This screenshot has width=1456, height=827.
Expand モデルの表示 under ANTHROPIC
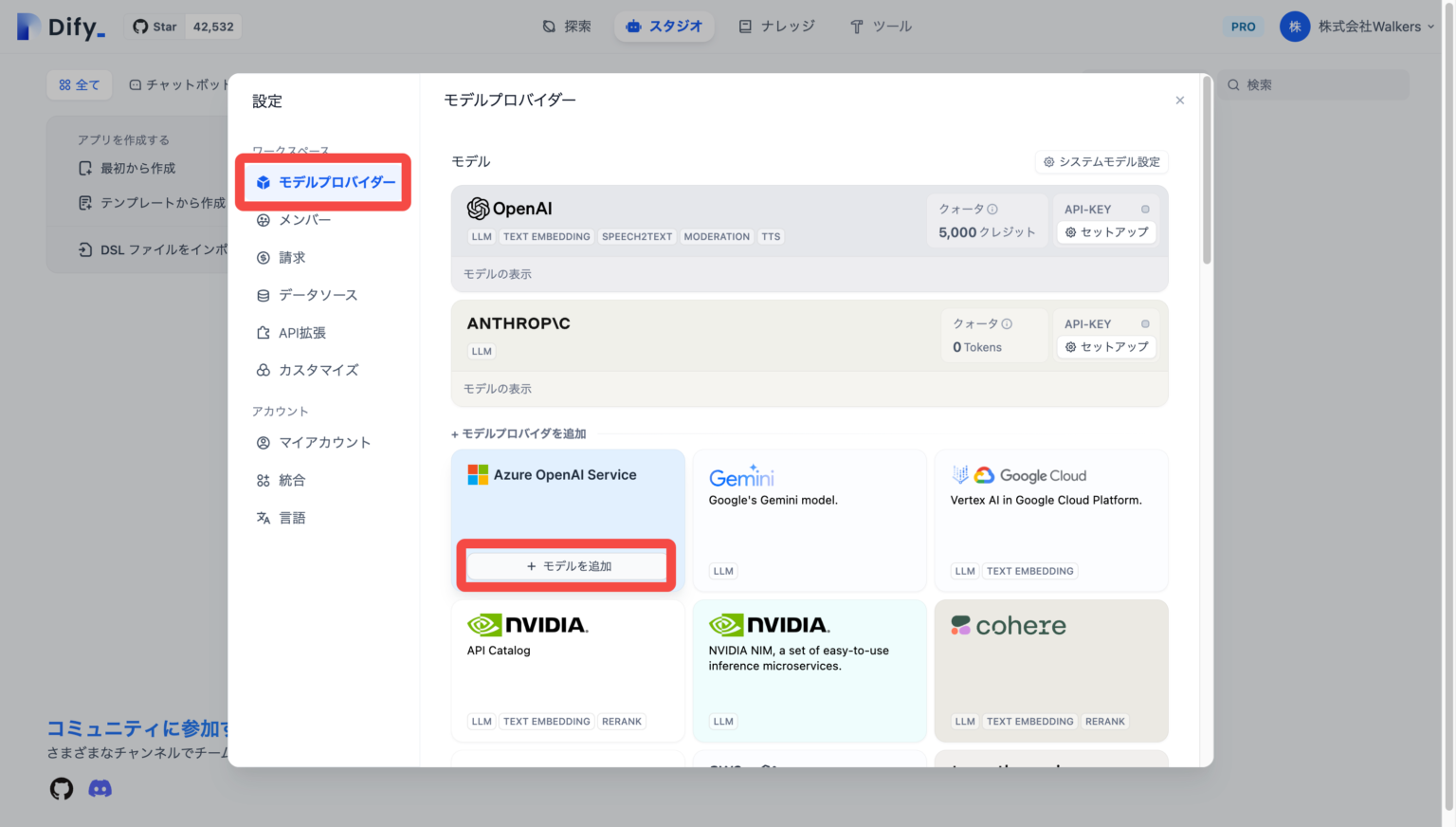click(497, 388)
